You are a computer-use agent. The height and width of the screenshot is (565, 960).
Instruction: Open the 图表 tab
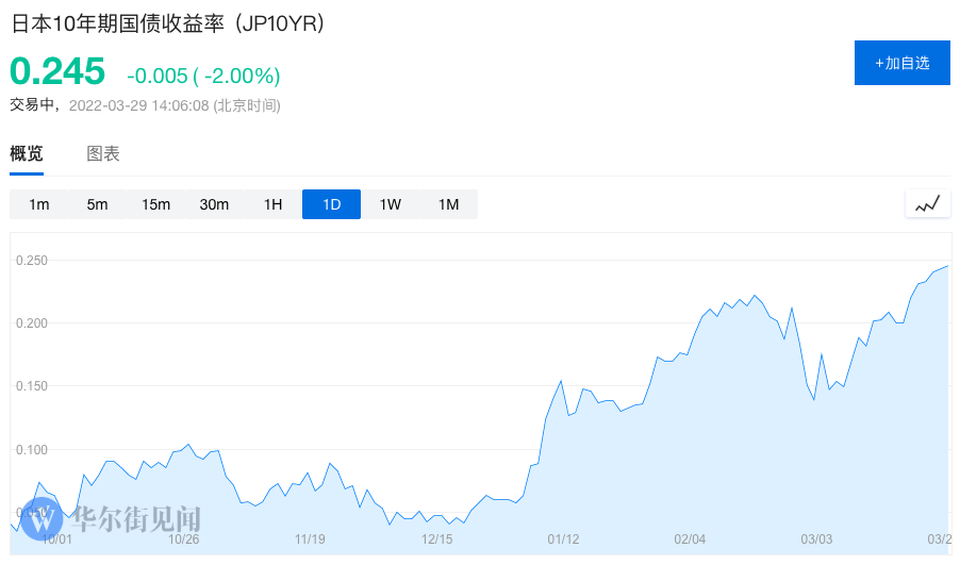tap(103, 154)
